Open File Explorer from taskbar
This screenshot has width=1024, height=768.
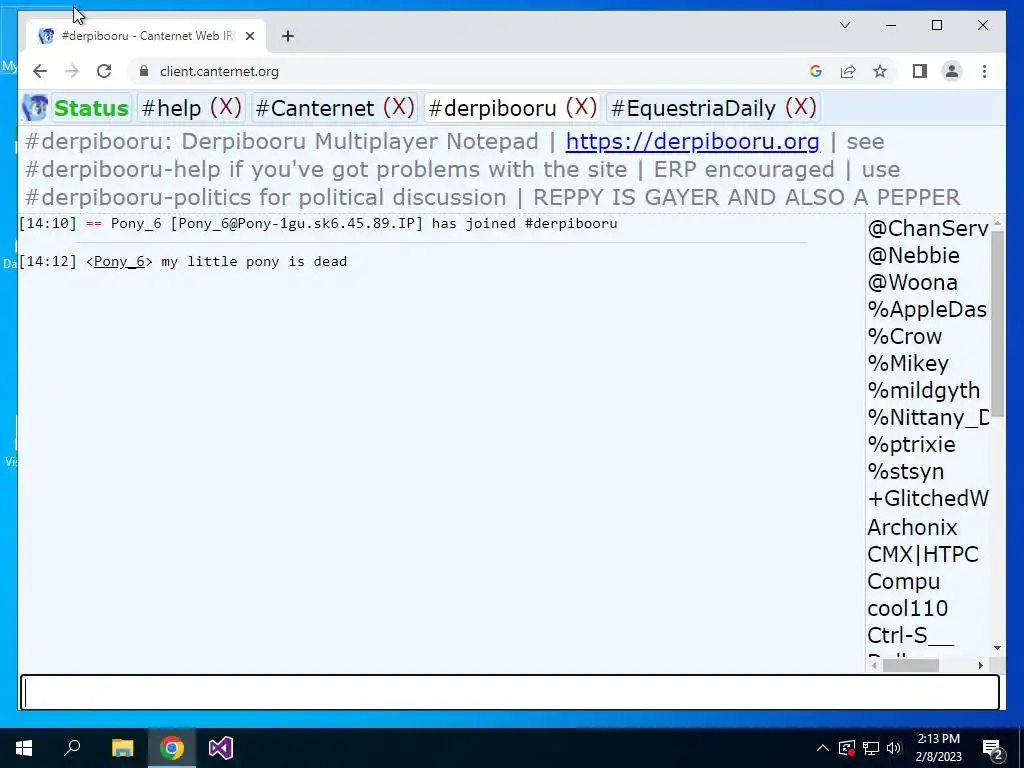122,748
